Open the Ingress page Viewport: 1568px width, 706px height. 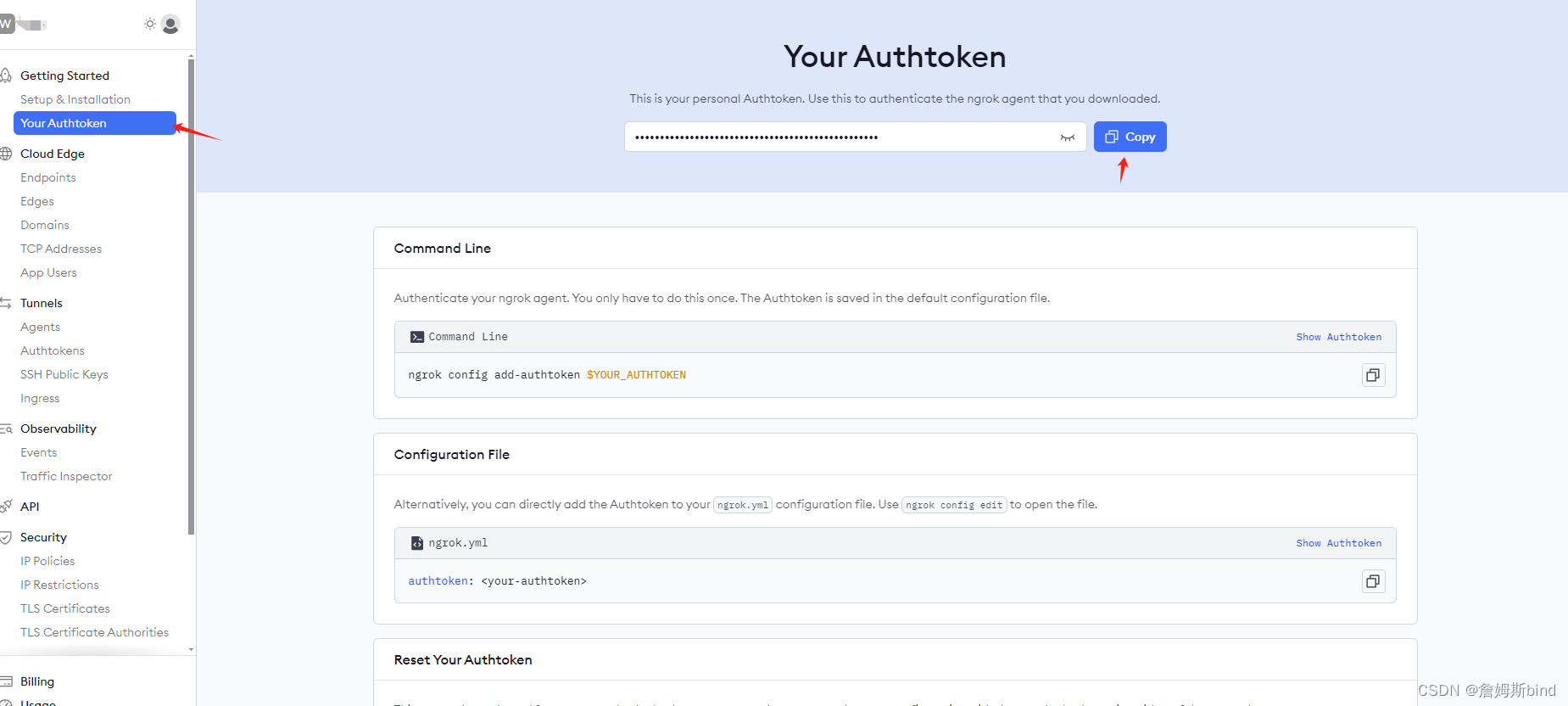40,398
